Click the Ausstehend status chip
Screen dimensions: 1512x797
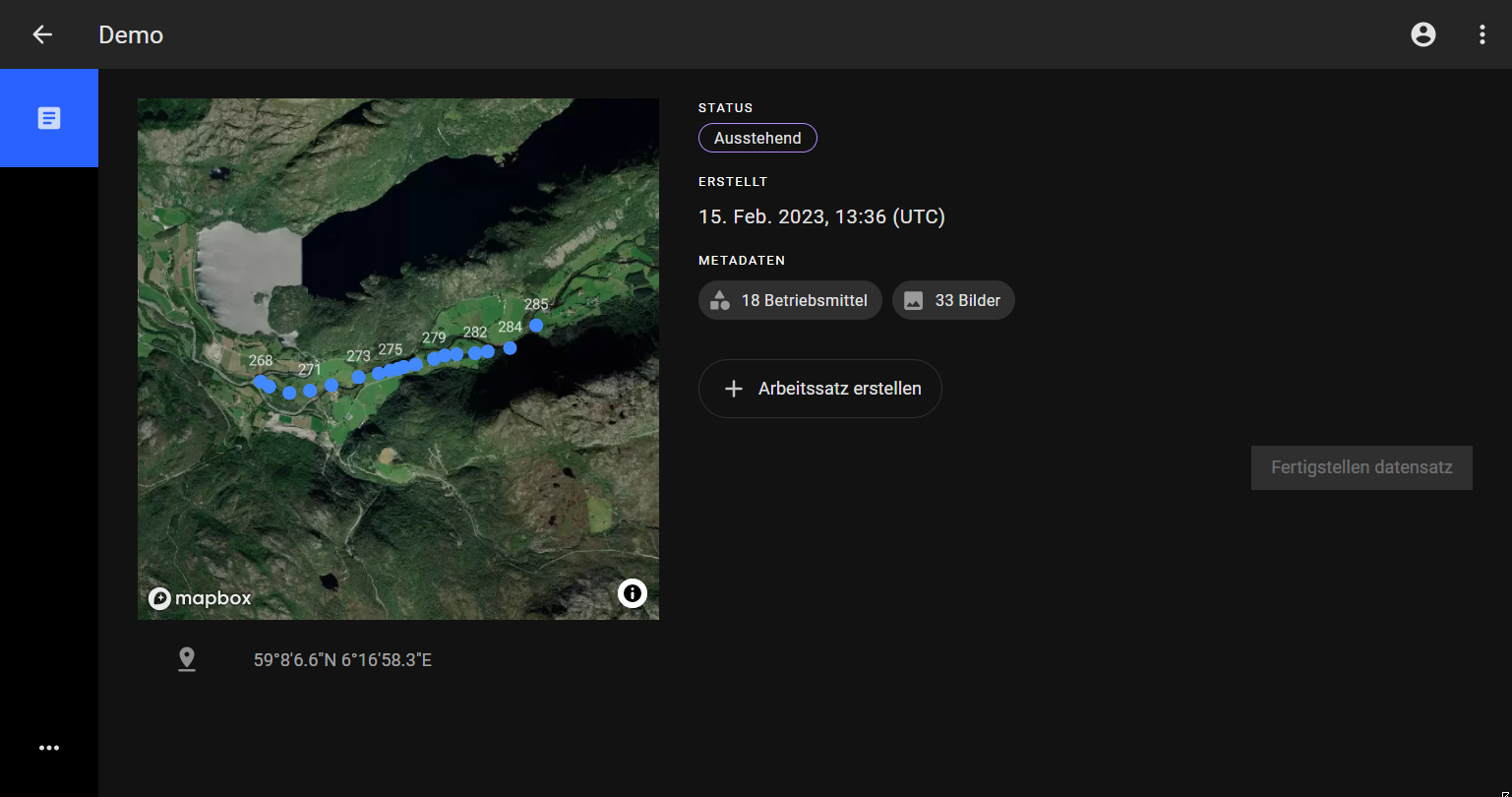click(757, 139)
